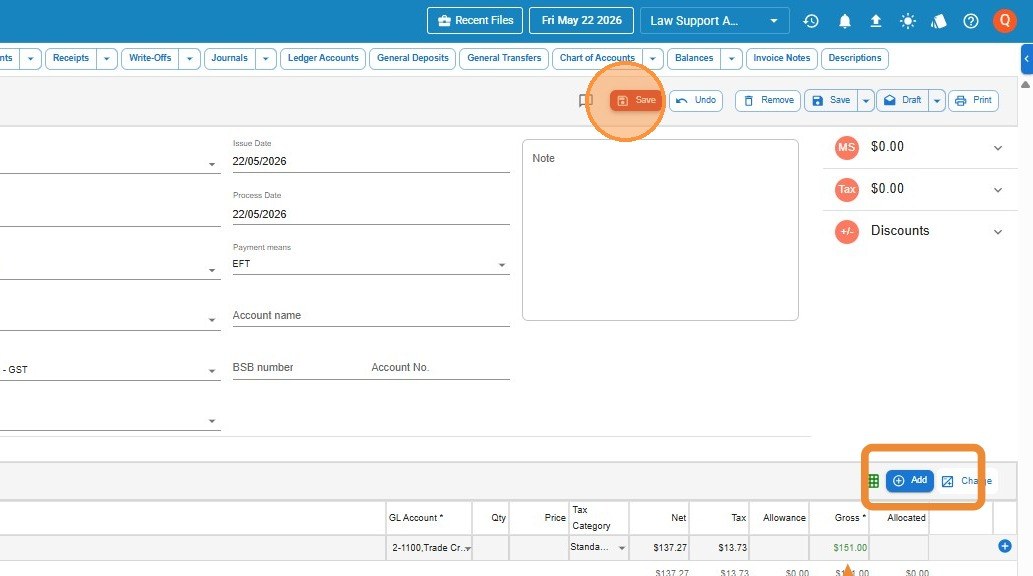Open the Standa... Tax Category dropdown
Viewport: 1033px width, 576px height.
598,548
